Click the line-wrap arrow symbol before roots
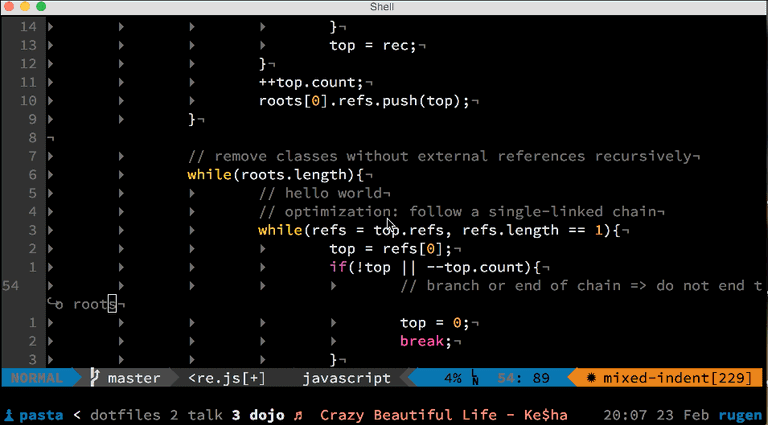 [55, 304]
